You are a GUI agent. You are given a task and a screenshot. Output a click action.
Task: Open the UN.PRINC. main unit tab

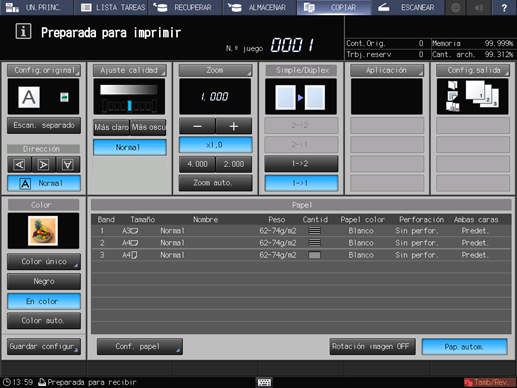tap(37, 7)
